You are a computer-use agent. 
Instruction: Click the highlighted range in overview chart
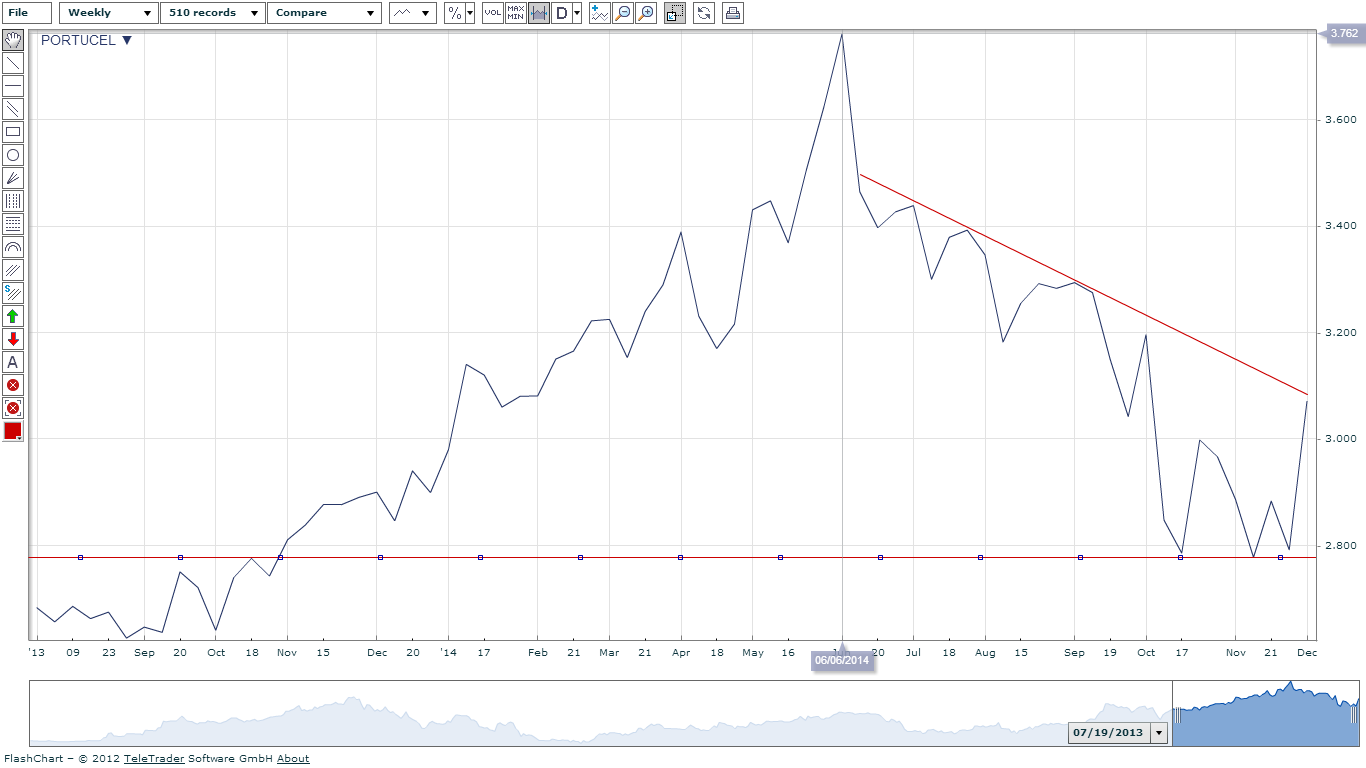click(x=1266, y=714)
